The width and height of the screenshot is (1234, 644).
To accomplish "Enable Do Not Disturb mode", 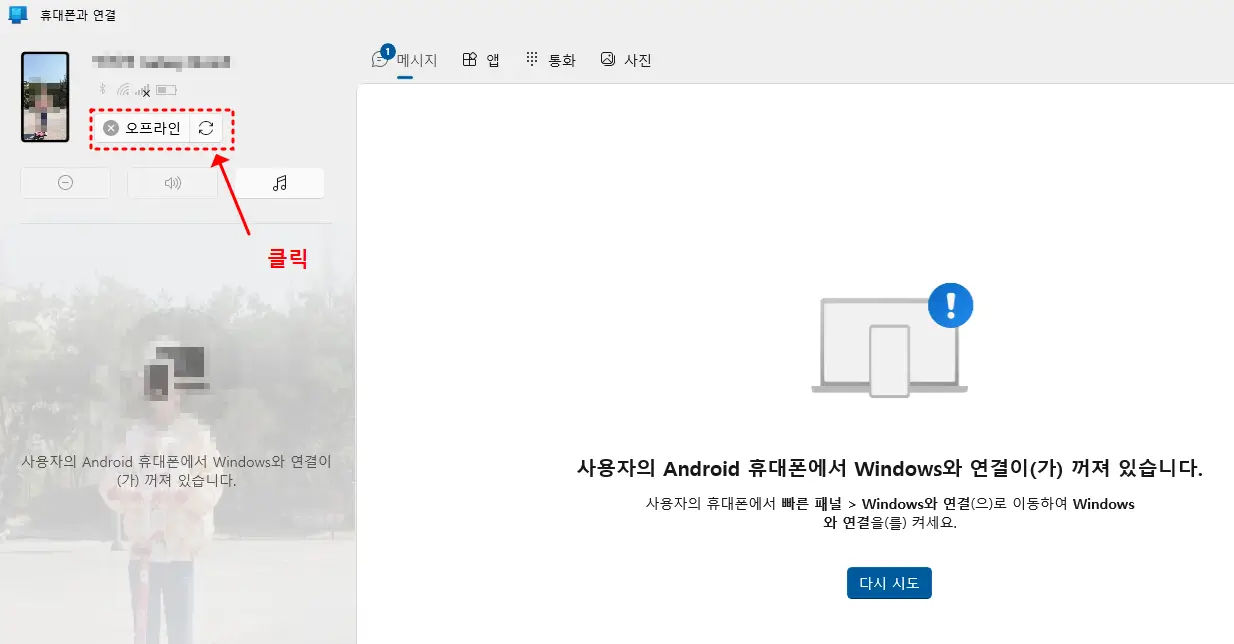I will coord(65,182).
